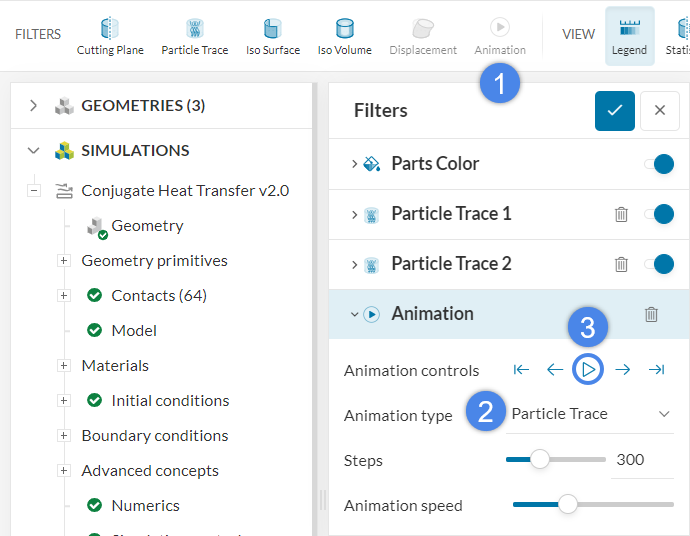Screen dimensions: 690x536
Task: Select Geometry primitives item
Action: 154,261
